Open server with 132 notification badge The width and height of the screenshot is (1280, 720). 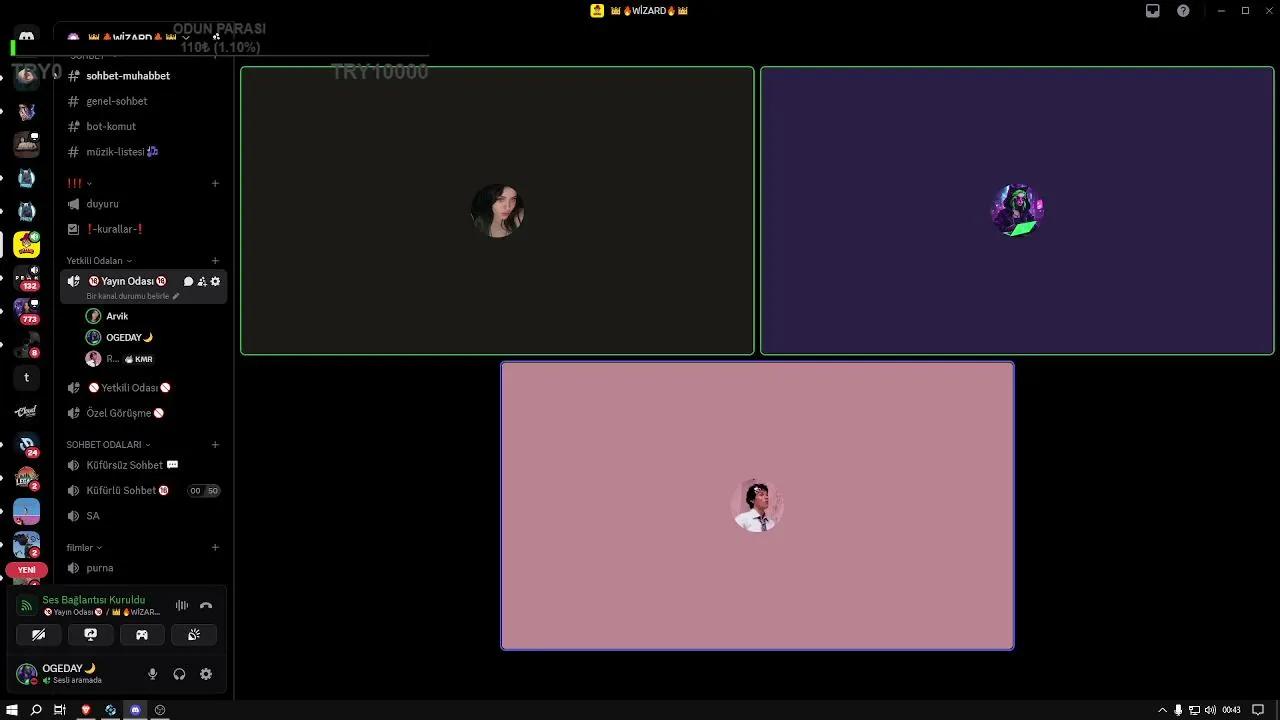pyautogui.click(x=27, y=279)
